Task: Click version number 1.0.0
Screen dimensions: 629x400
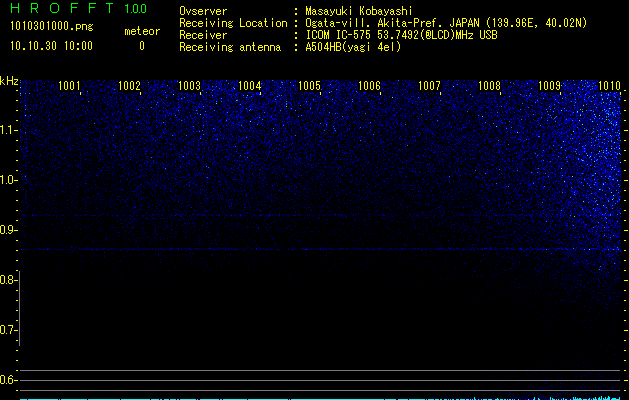Action: point(136,9)
